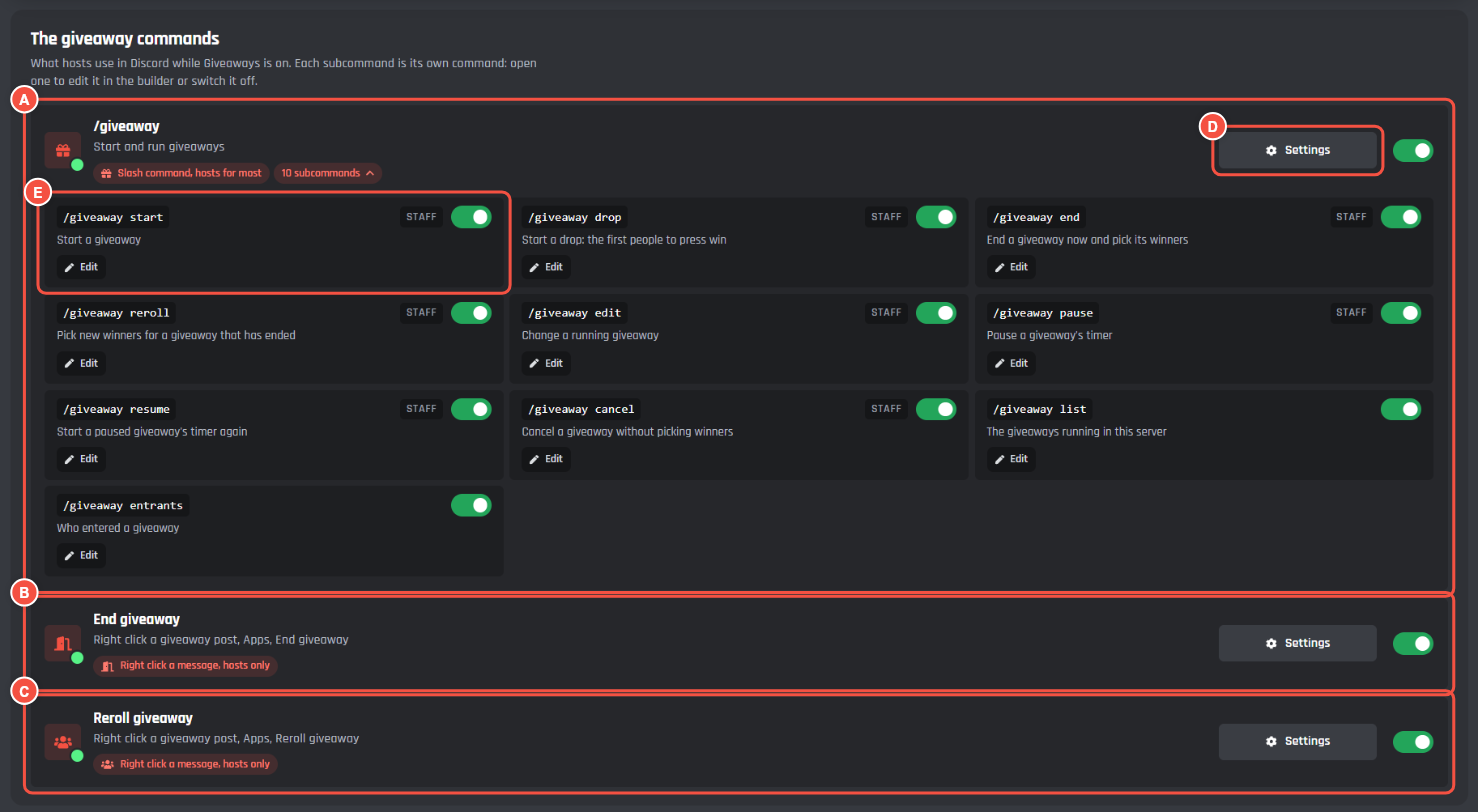Click the gear icon in Reroll giveaway Settings
The width and height of the screenshot is (1478, 812).
(x=1271, y=742)
